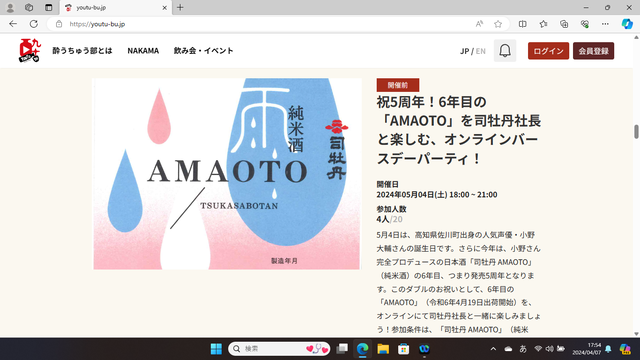Open the NAKAMA menu item

(143, 51)
